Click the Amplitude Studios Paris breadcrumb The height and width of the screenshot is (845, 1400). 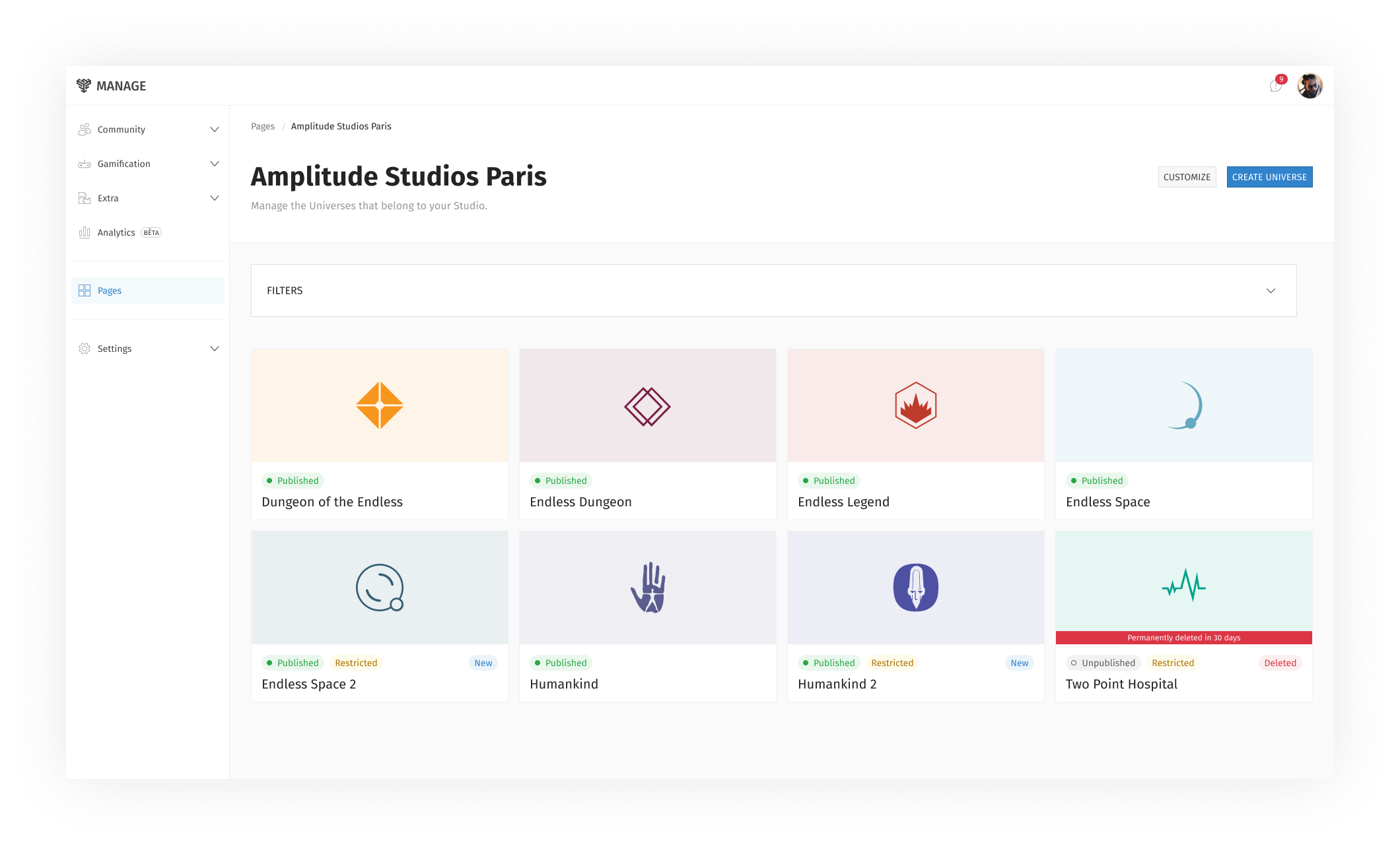coord(341,126)
